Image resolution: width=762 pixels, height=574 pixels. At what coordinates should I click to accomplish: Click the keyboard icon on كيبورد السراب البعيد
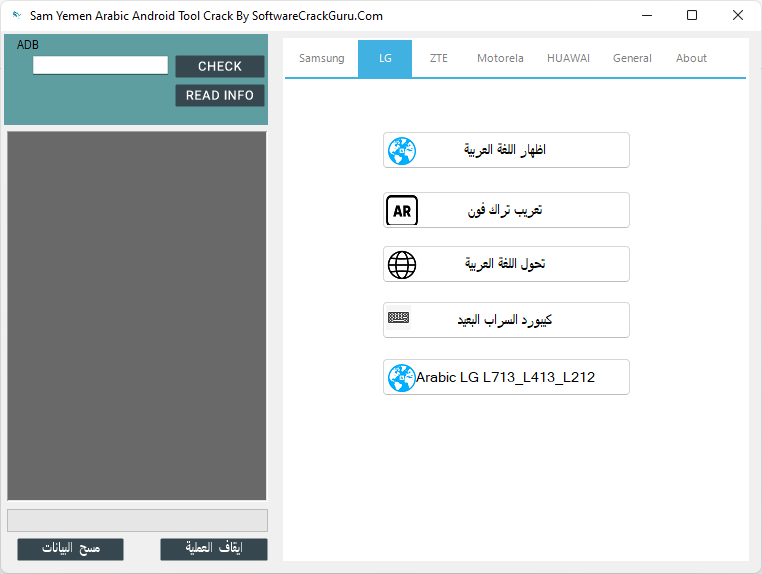(398, 318)
